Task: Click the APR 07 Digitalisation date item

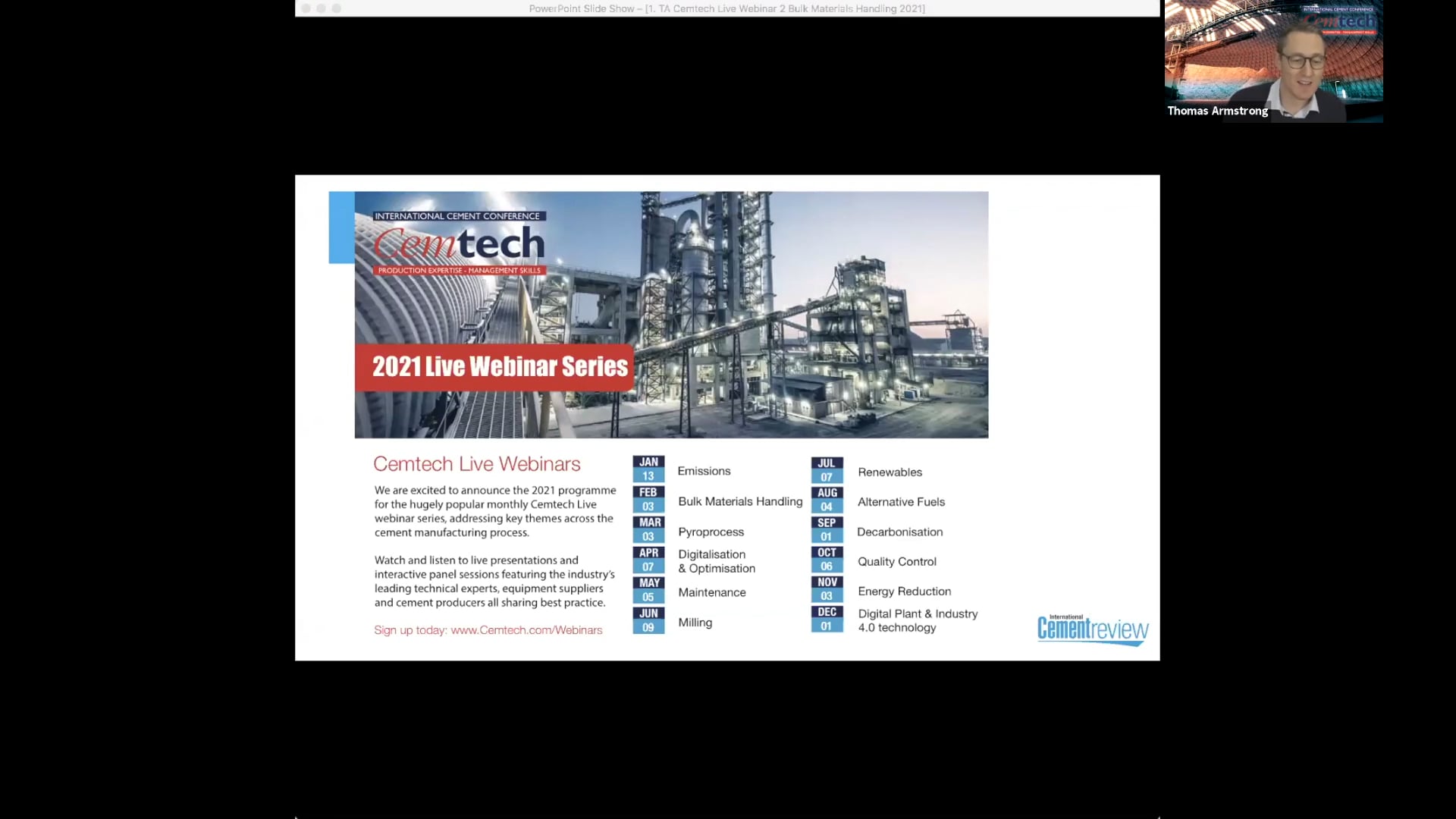Action: (648, 560)
